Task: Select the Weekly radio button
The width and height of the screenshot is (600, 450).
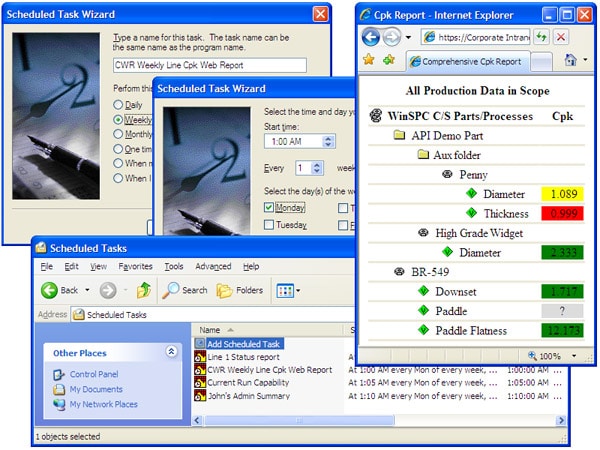Action: (120, 119)
